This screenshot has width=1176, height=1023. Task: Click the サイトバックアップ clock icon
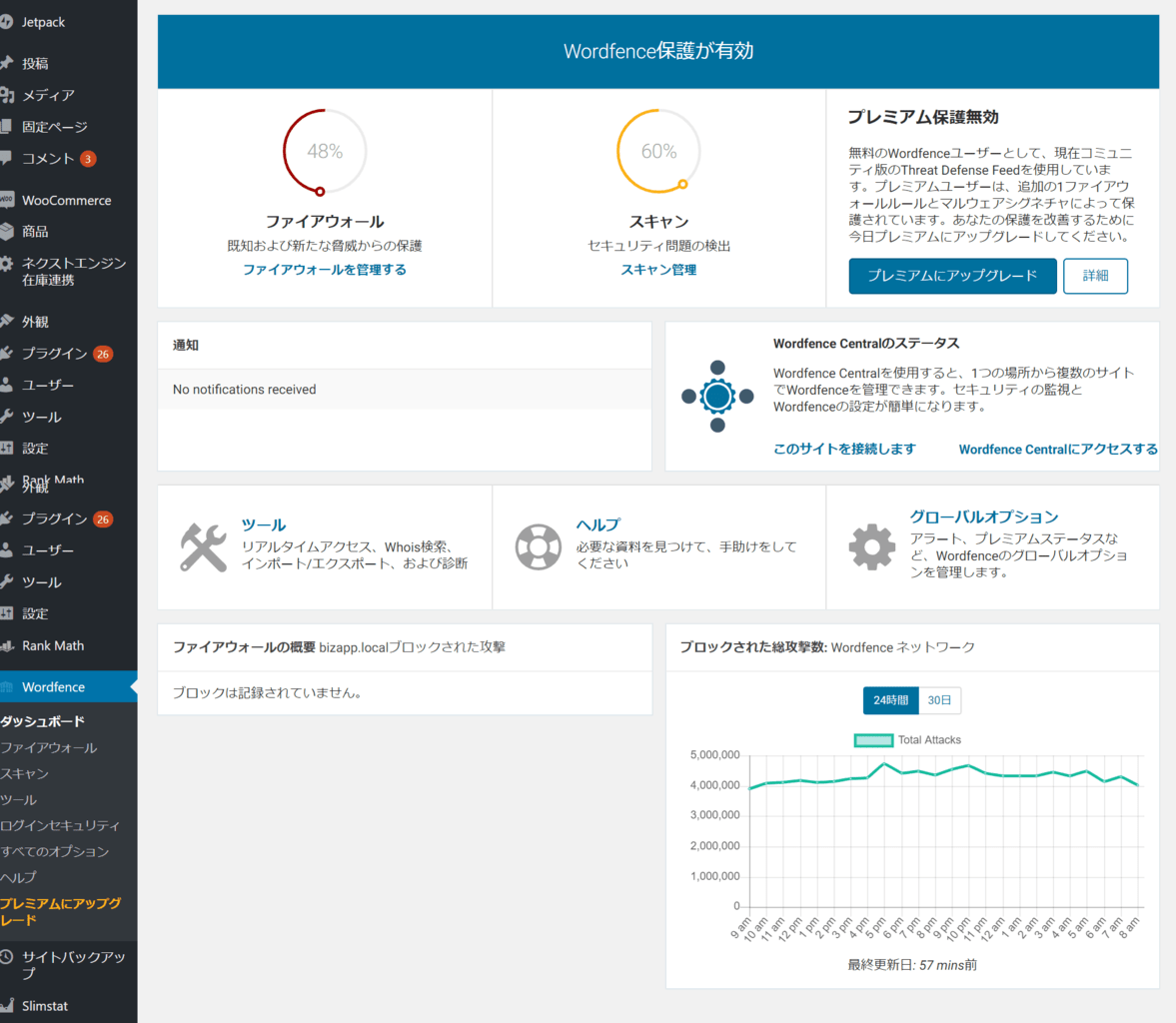point(6,957)
